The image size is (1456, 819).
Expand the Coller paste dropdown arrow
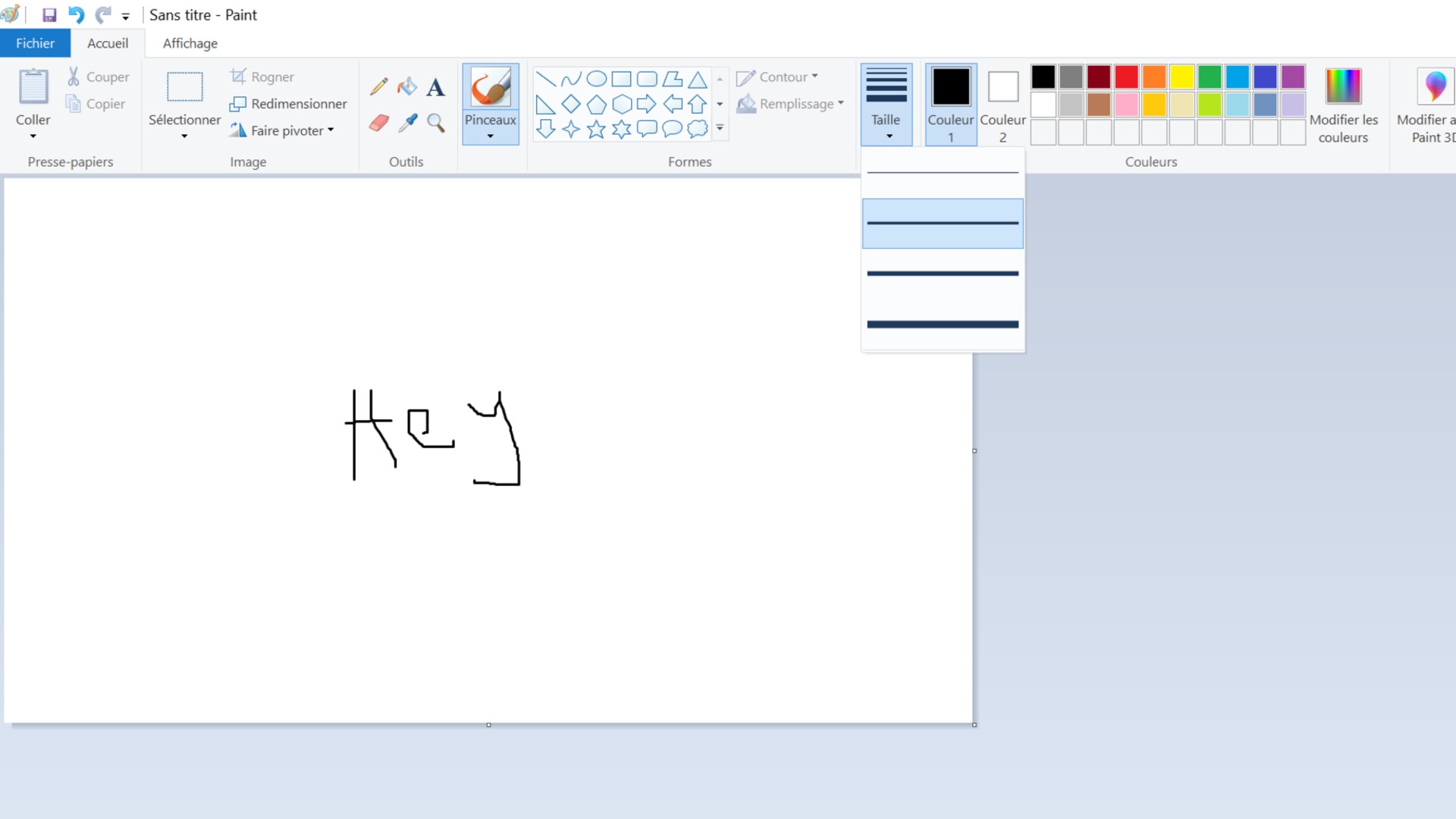(33, 136)
